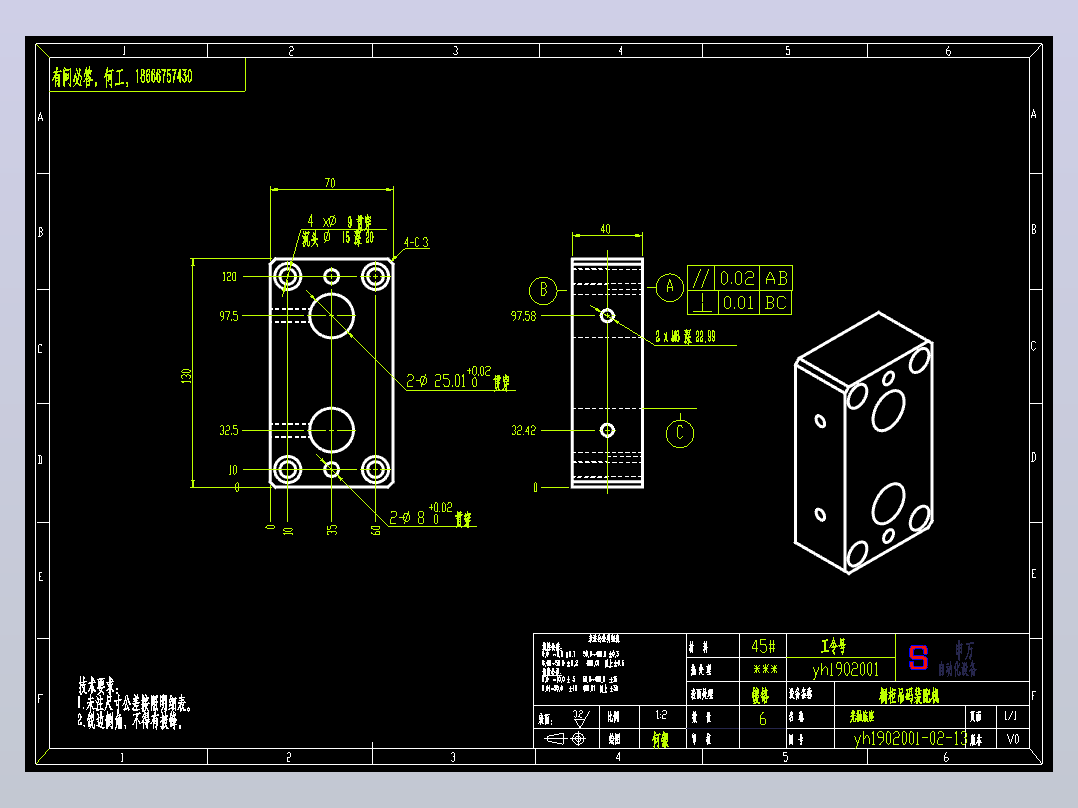Click the 60 ordinate label at bottom
The width and height of the screenshot is (1078, 808).
click(x=375, y=530)
